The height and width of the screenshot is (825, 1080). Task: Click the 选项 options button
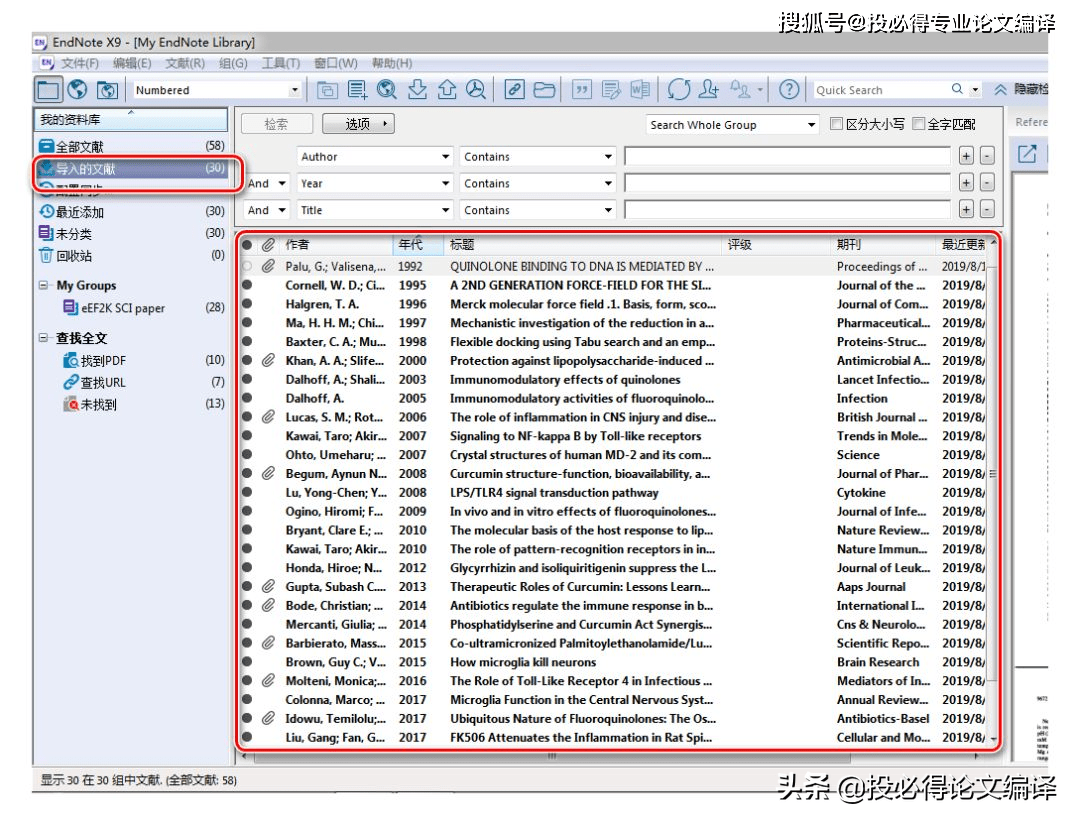358,124
